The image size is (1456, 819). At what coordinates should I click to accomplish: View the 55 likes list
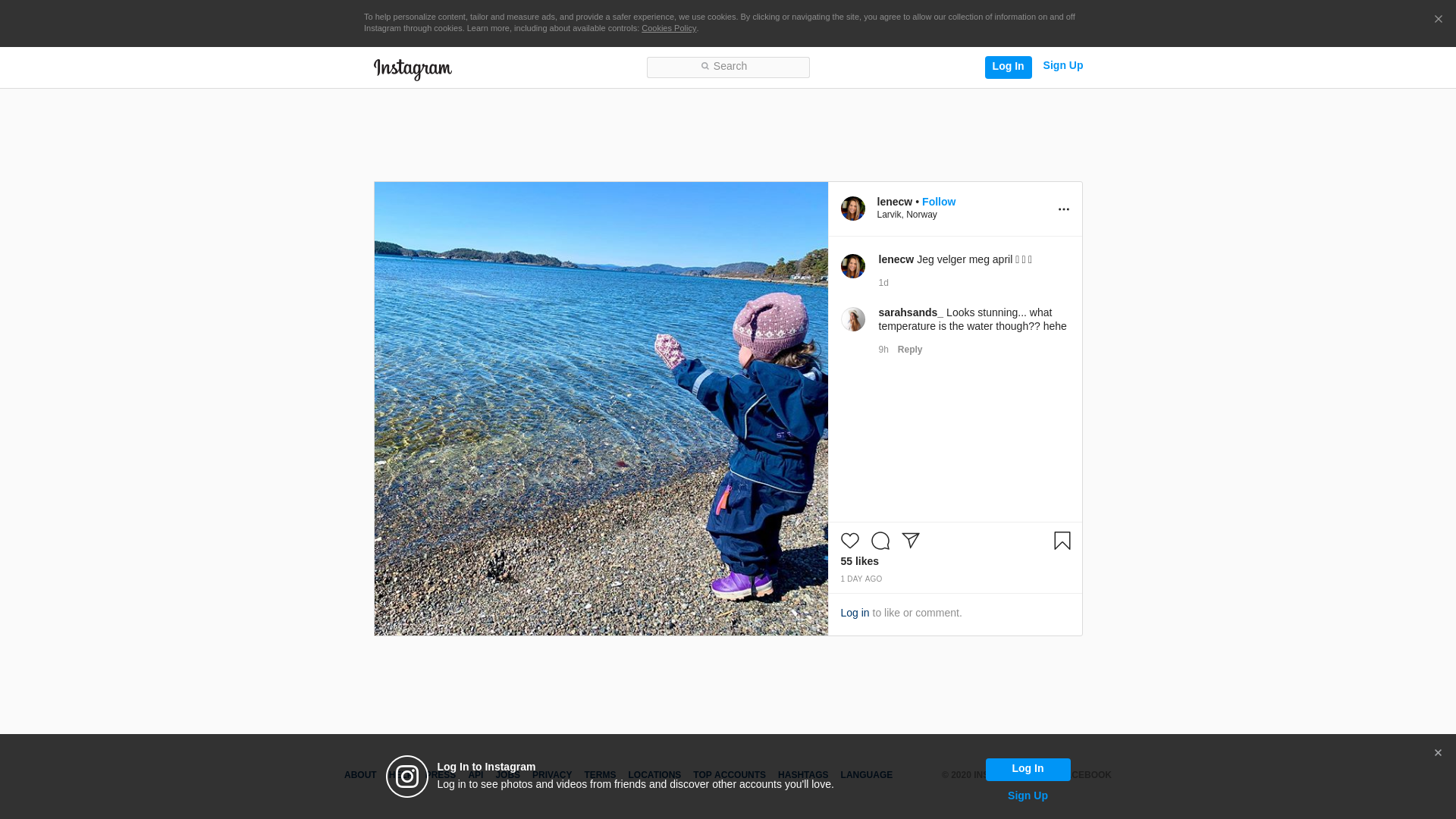(860, 561)
